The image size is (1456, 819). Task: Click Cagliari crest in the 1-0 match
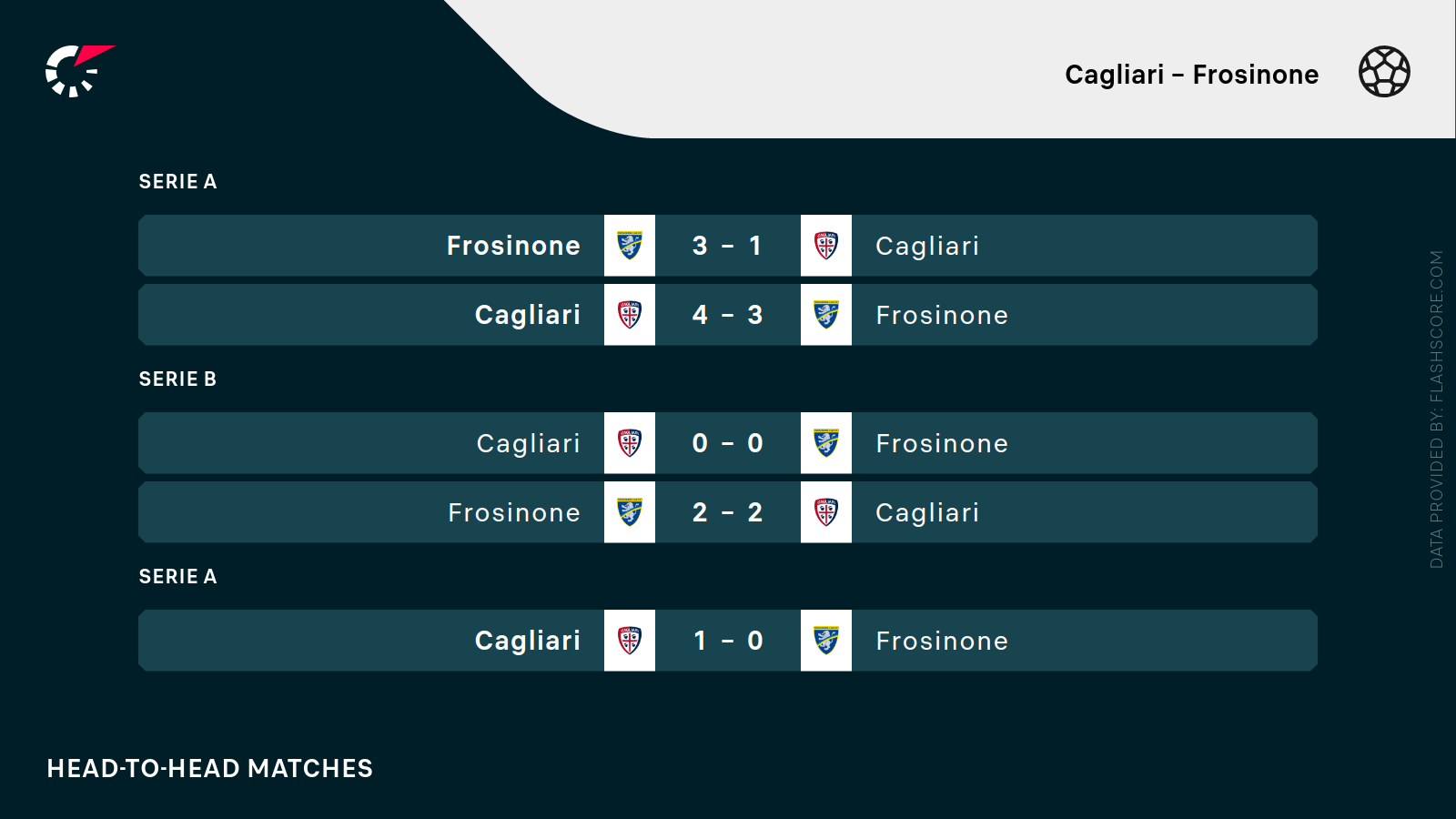pos(630,641)
